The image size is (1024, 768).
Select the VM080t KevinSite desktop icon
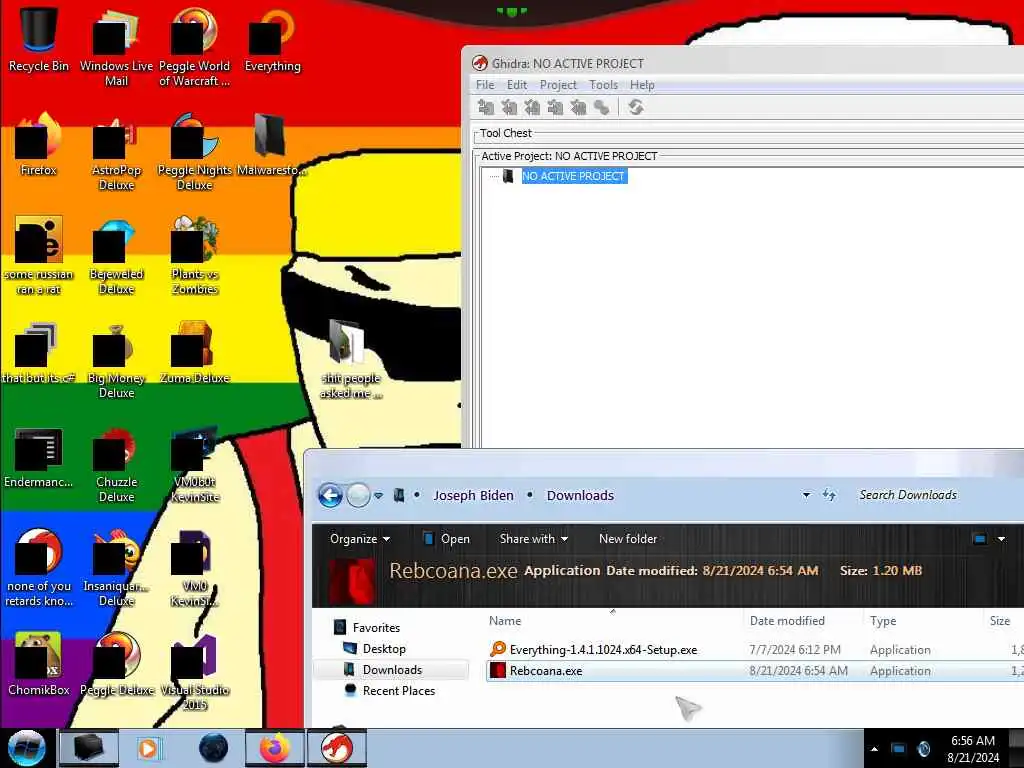point(195,464)
